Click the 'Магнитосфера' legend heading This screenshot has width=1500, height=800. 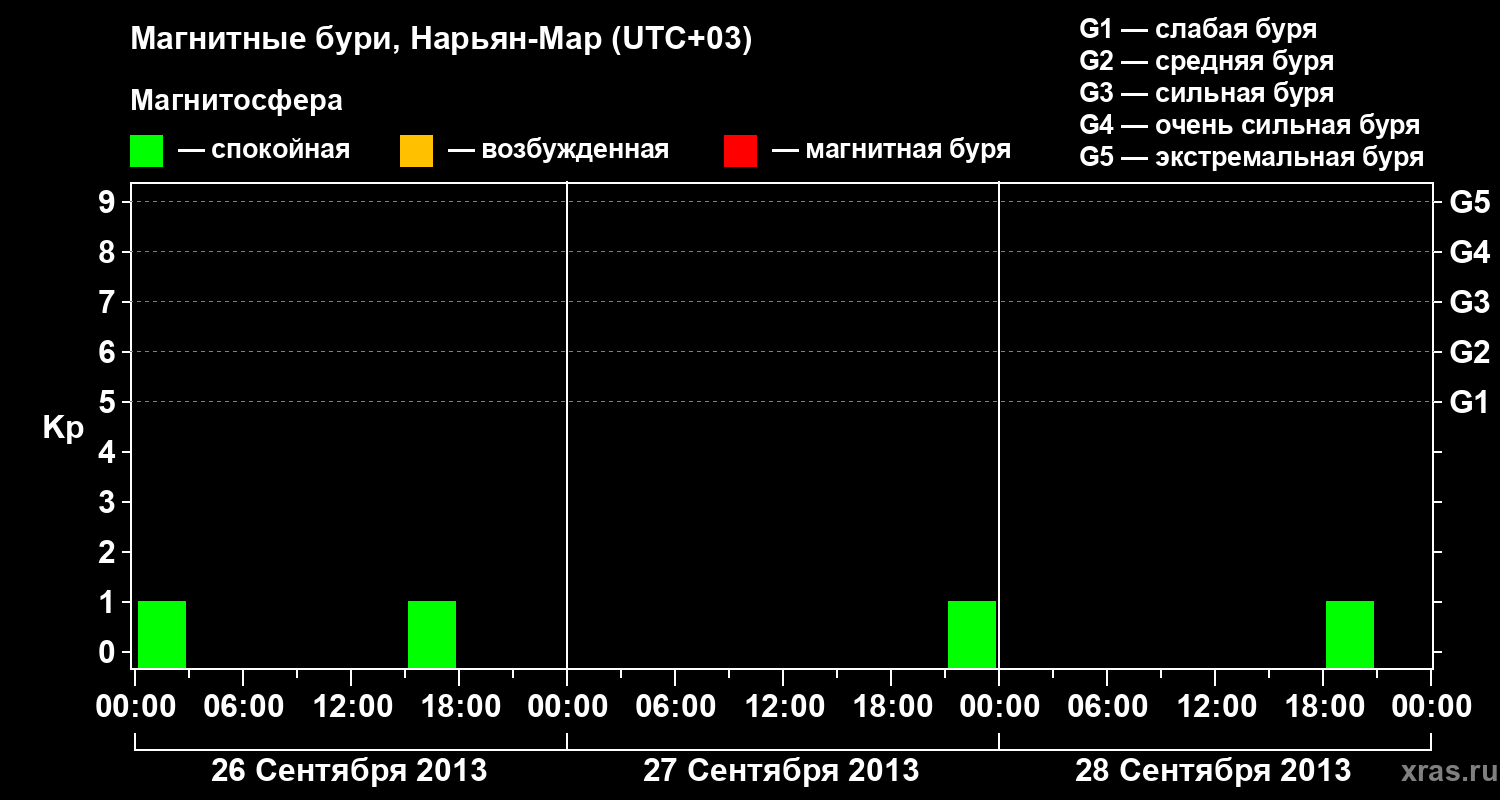pyautogui.click(x=236, y=100)
